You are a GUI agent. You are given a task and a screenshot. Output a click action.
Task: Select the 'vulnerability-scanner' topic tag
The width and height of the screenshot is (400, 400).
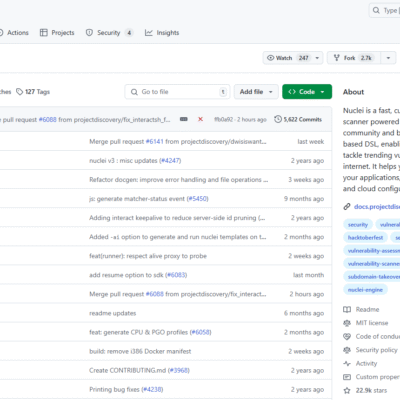click(x=372, y=264)
